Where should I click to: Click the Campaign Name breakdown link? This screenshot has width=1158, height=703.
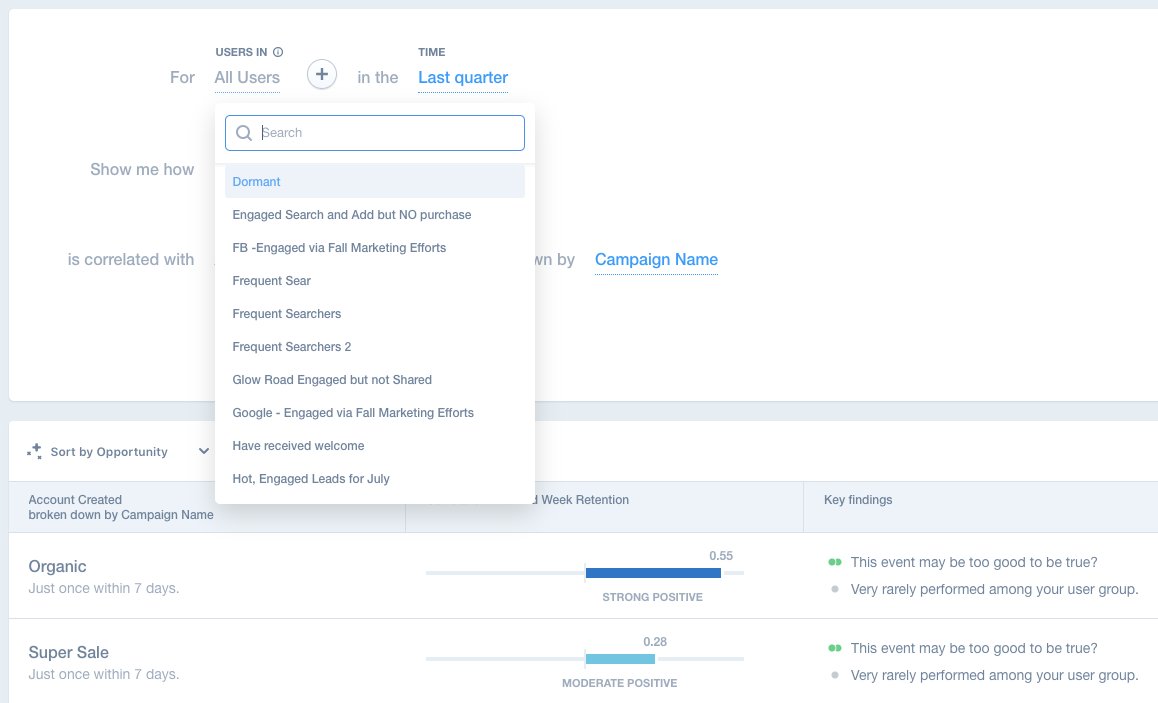(x=656, y=259)
